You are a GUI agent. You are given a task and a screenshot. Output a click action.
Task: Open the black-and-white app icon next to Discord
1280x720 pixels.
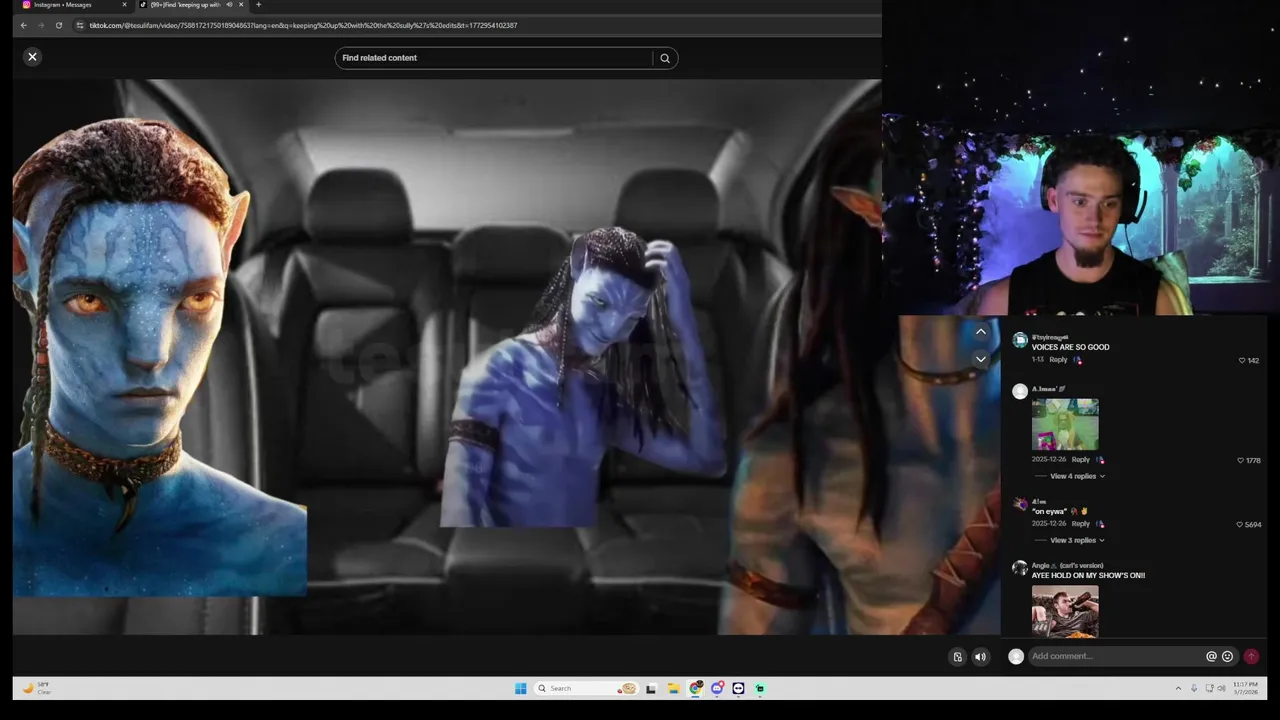738,688
